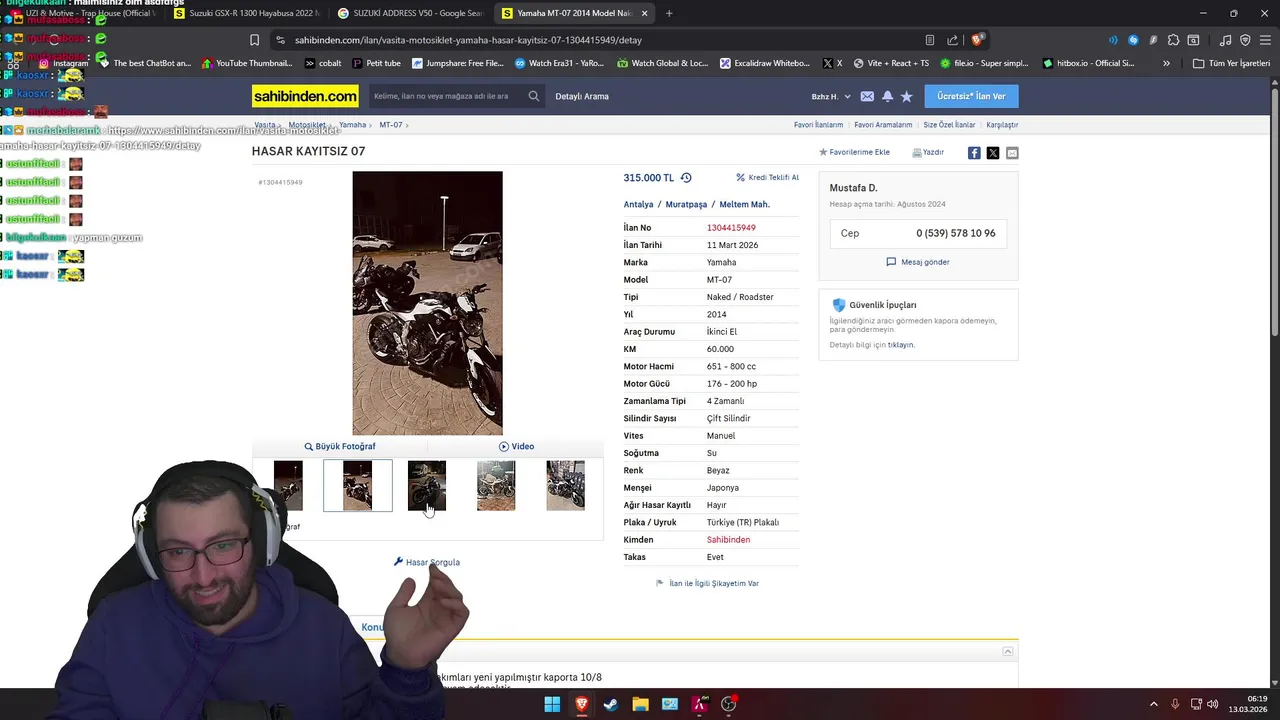1280x720 pixels.
Task: Select Yamaha MT-07 2014 Model tab
Action: (x=574, y=13)
